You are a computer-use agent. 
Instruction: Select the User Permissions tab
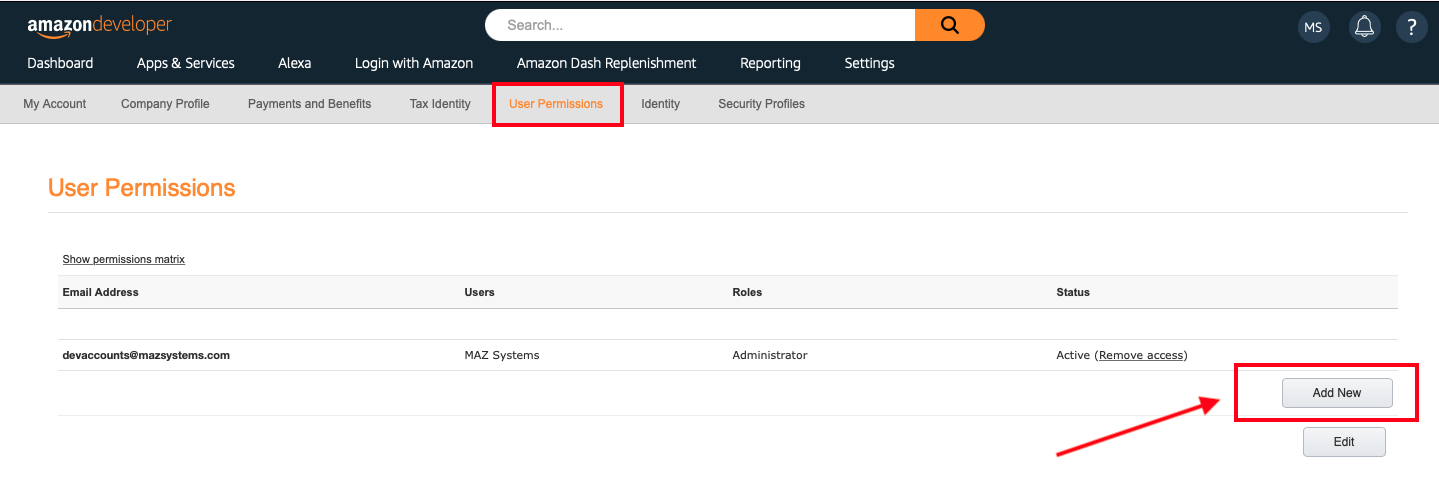click(556, 104)
